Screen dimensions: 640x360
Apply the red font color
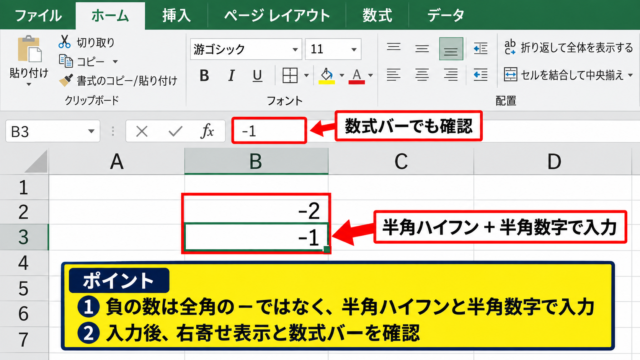click(x=357, y=76)
